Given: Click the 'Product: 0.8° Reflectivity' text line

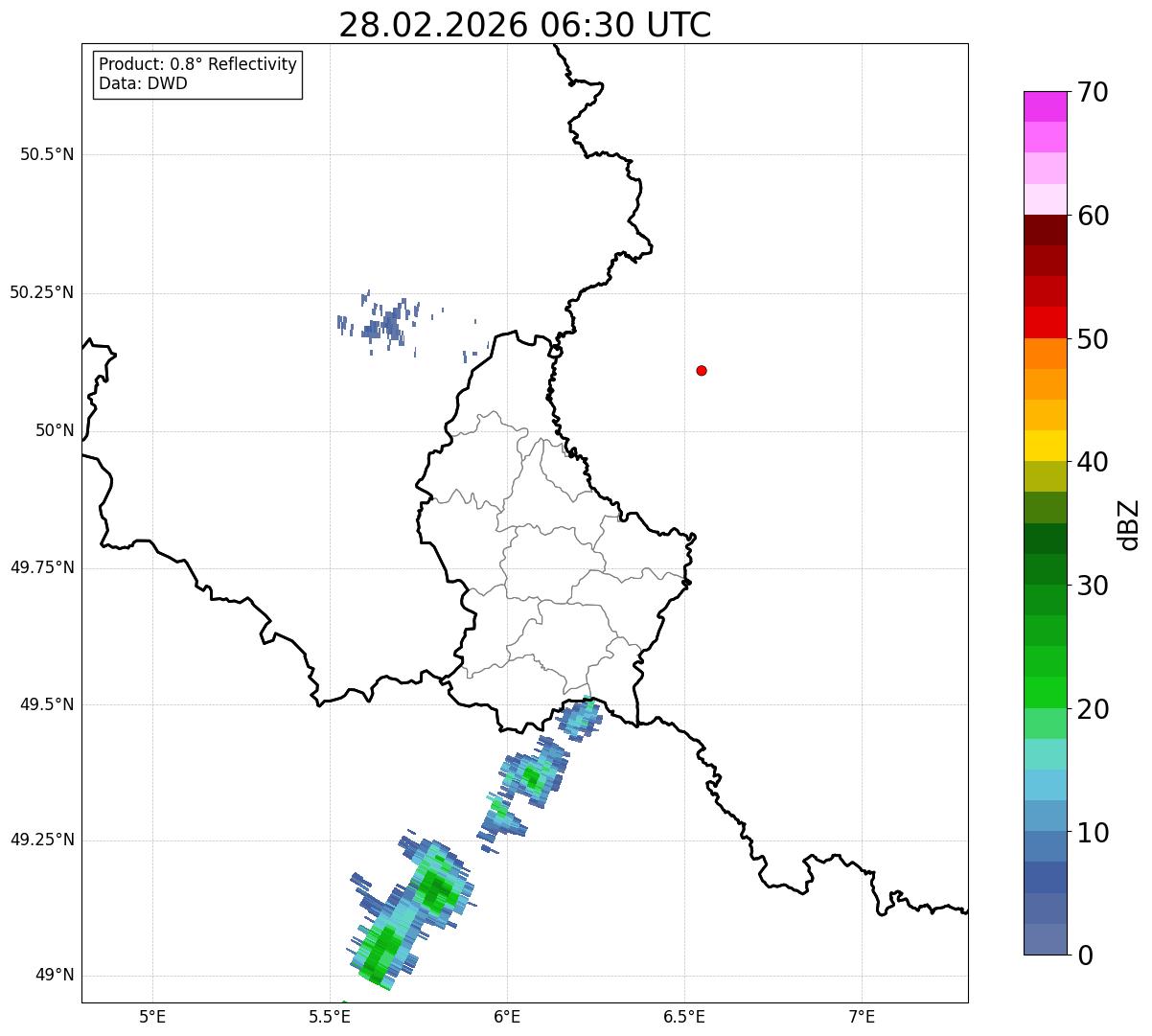Looking at the screenshot, I should [198, 64].
